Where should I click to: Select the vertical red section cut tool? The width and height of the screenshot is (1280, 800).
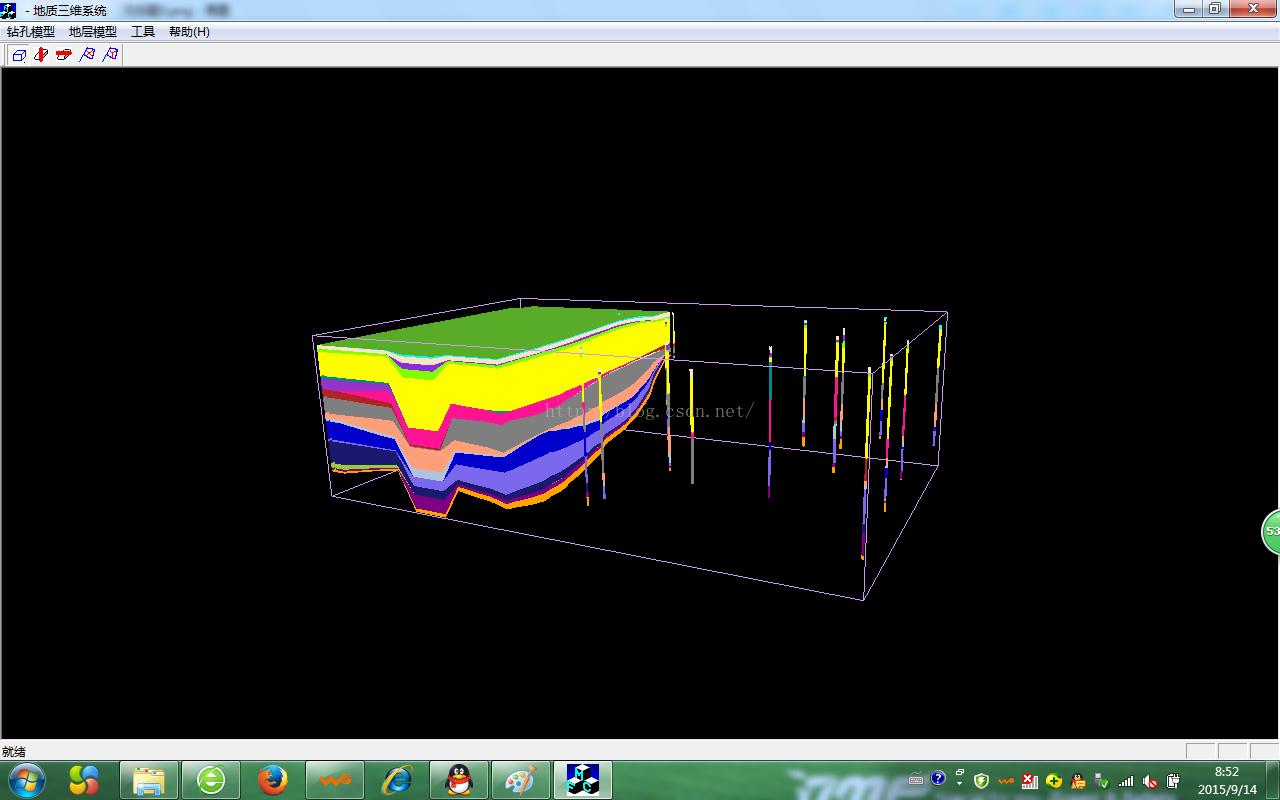pyautogui.click(x=41, y=55)
